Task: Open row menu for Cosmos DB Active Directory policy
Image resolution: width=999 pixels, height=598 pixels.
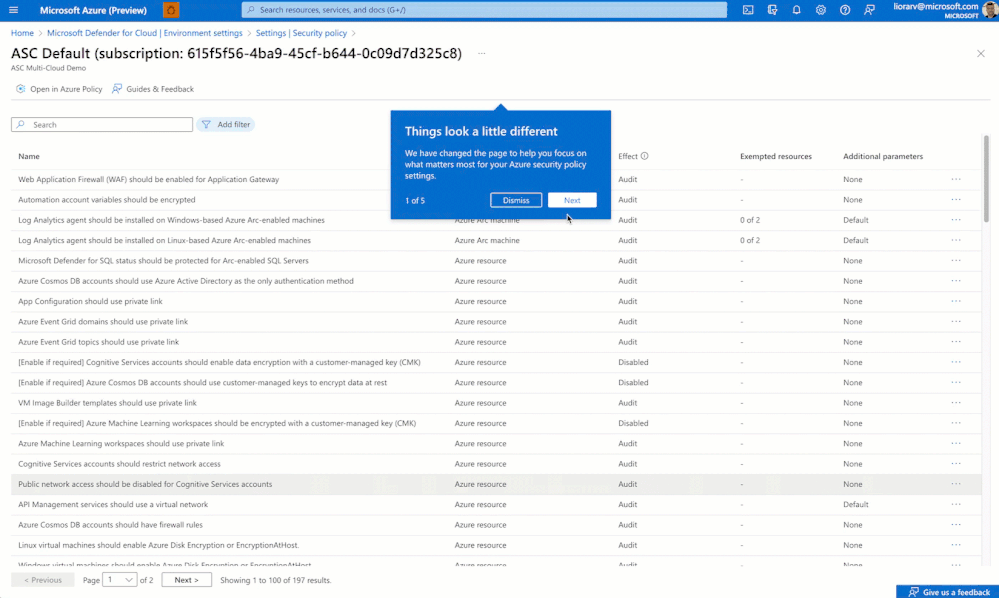Action: pyautogui.click(x=956, y=281)
